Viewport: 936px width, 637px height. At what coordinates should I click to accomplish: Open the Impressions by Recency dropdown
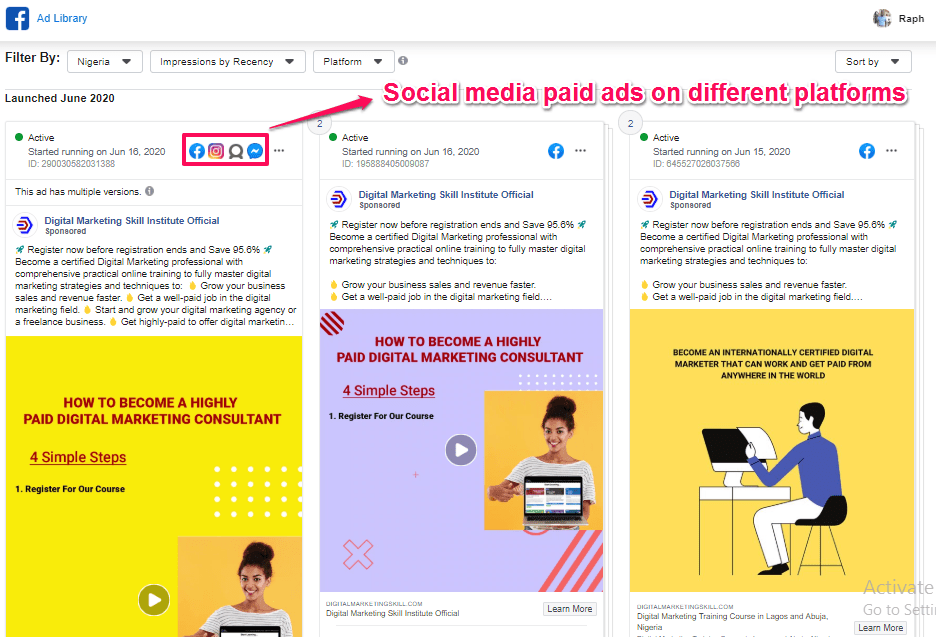click(227, 62)
